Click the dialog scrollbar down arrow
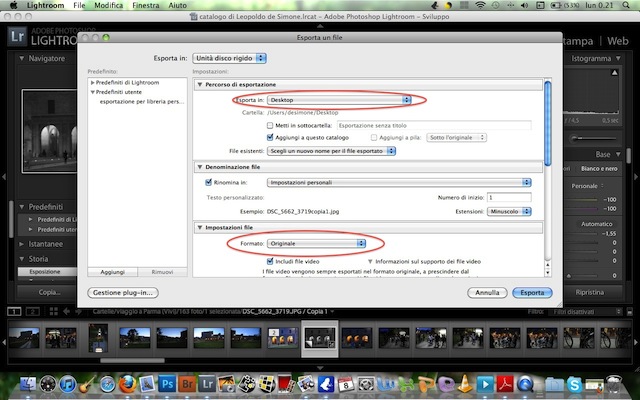Screen dimensions: 640x400 tap(548, 273)
